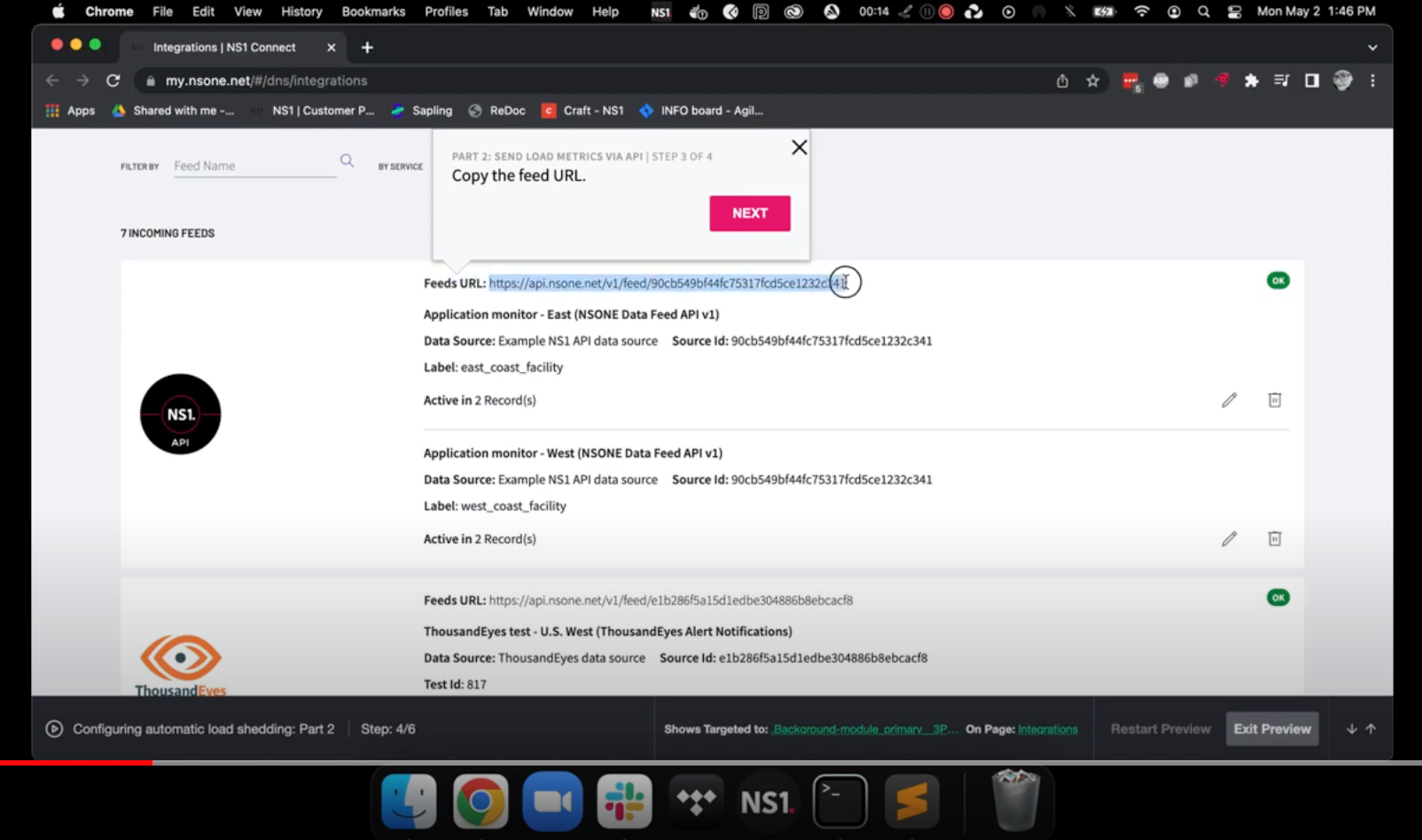Open Slack from the dock

click(624, 801)
